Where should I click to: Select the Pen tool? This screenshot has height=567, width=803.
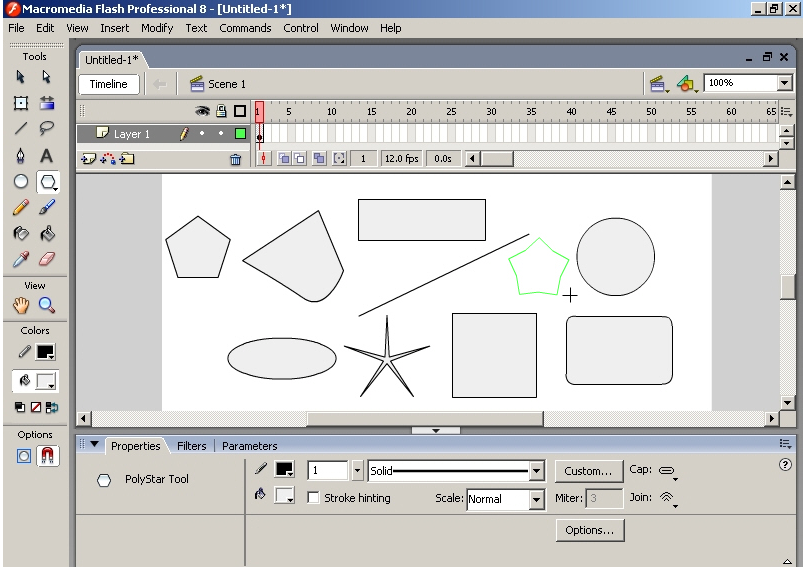(20, 155)
